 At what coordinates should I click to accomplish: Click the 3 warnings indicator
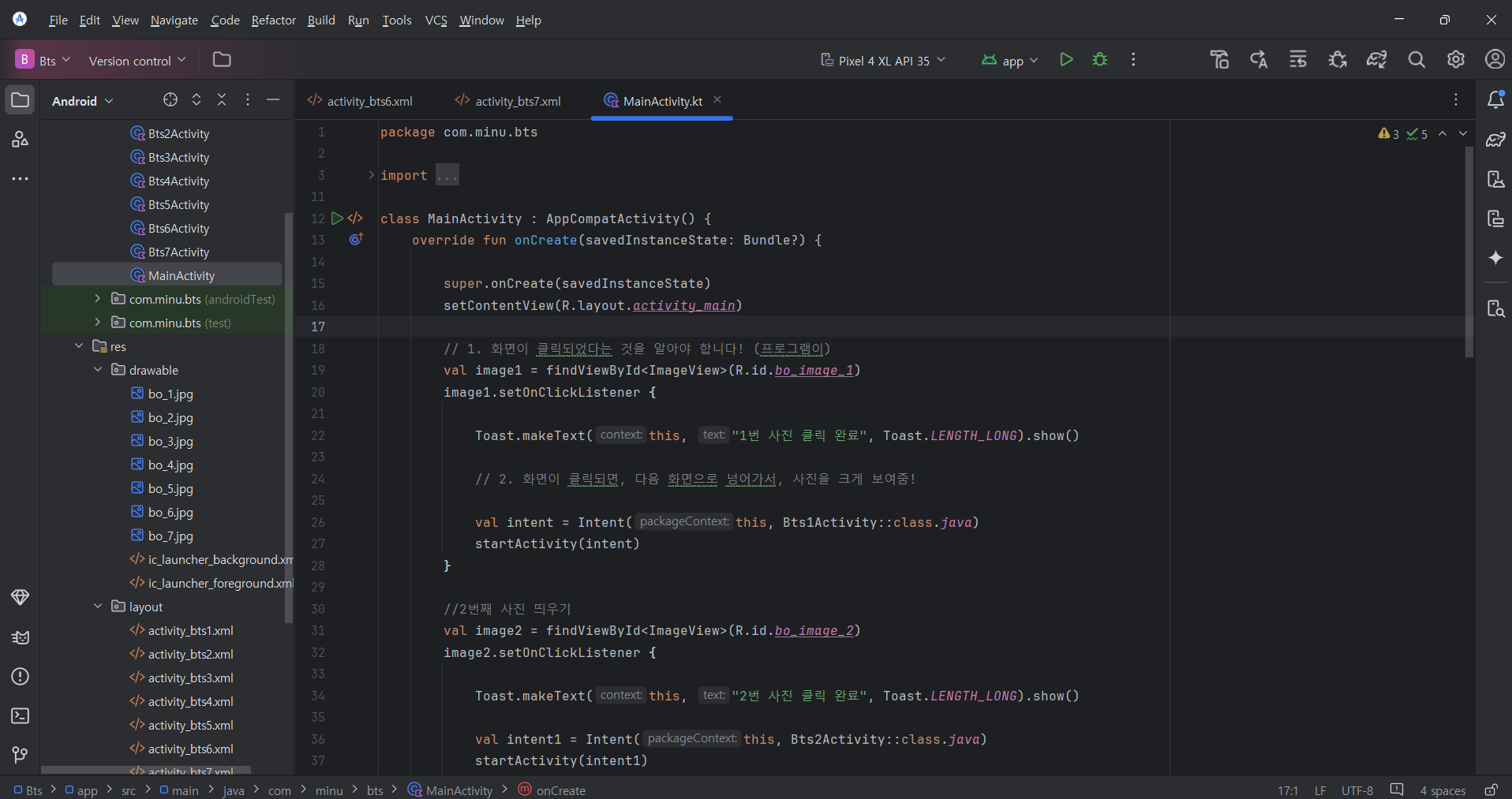[1389, 134]
